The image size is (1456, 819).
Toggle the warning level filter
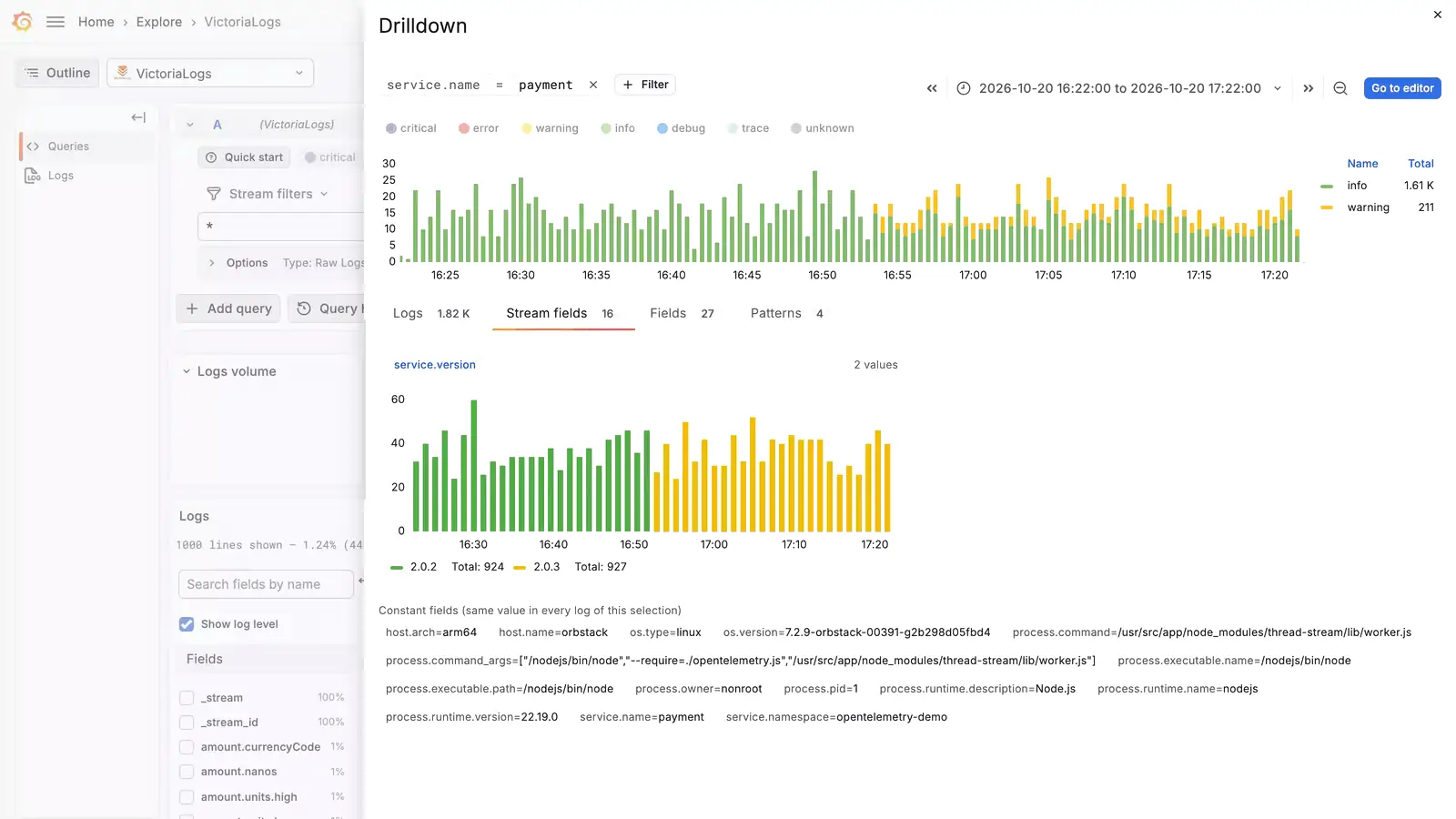click(550, 128)
